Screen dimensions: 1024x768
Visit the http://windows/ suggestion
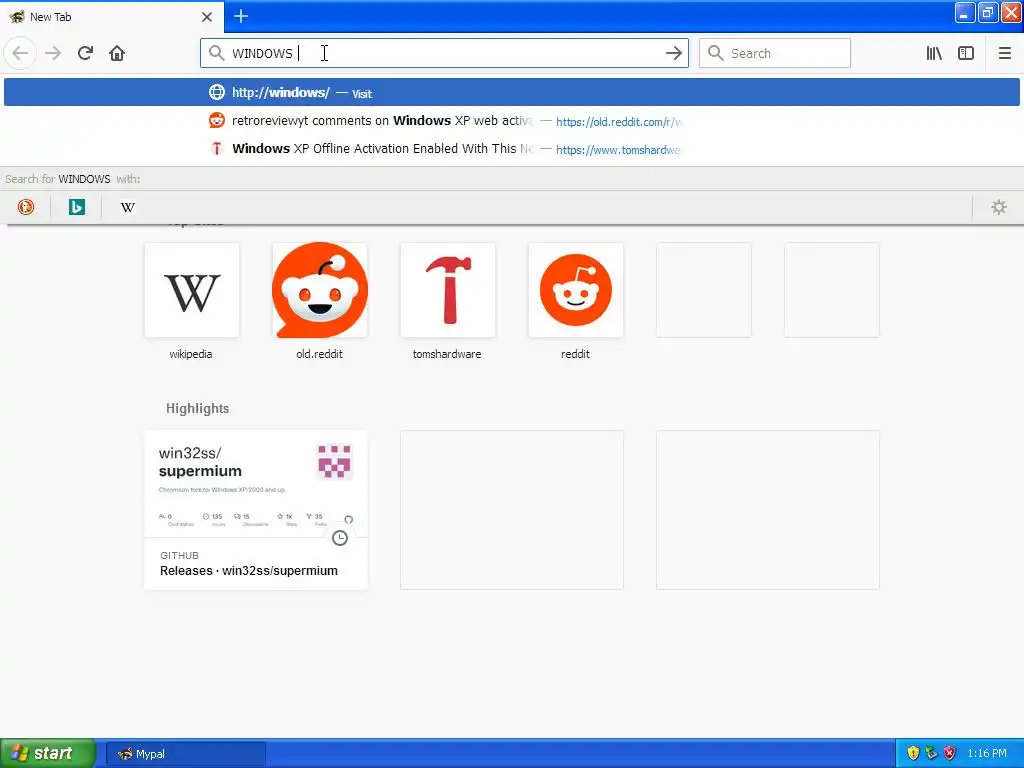(x=512, y=92)
